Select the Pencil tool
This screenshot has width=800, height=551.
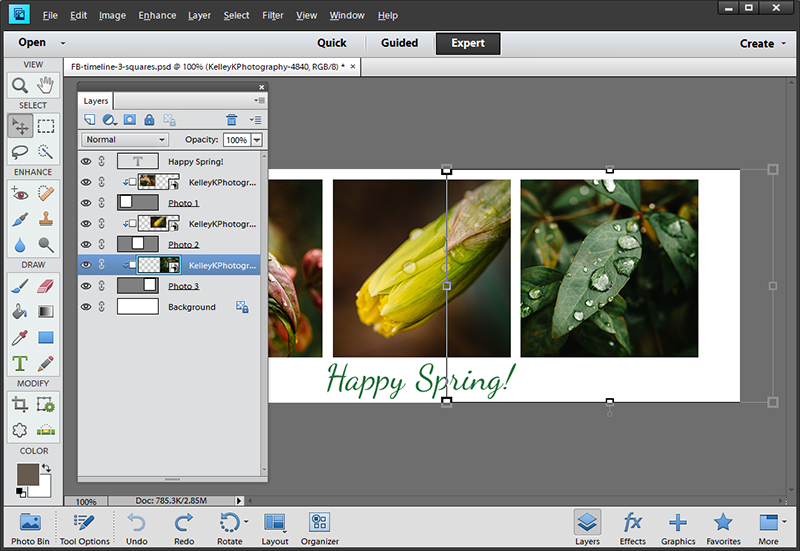[x=46, y=364]
